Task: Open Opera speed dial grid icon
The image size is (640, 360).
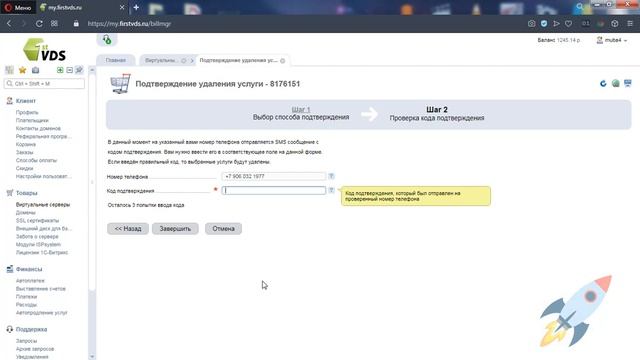Action: 54,24
